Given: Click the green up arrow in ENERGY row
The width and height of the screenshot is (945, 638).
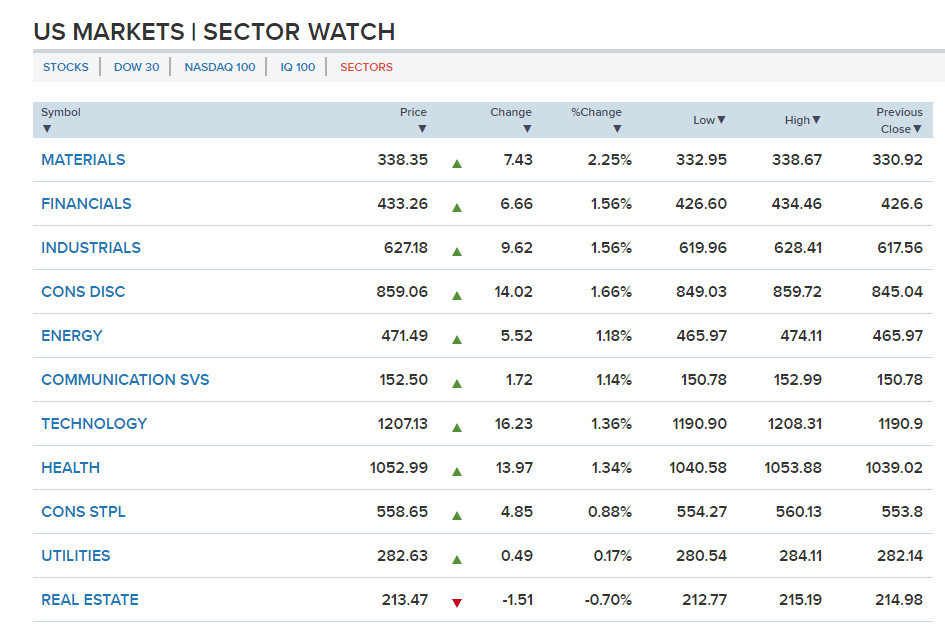Looking at the screenshot, I should coord(457,339).
